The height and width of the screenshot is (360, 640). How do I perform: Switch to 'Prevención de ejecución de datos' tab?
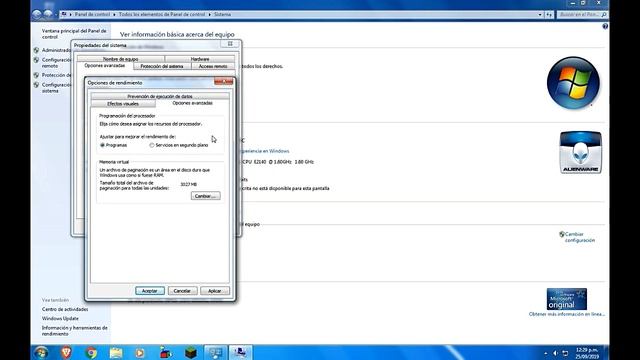[x=160, y=96]
